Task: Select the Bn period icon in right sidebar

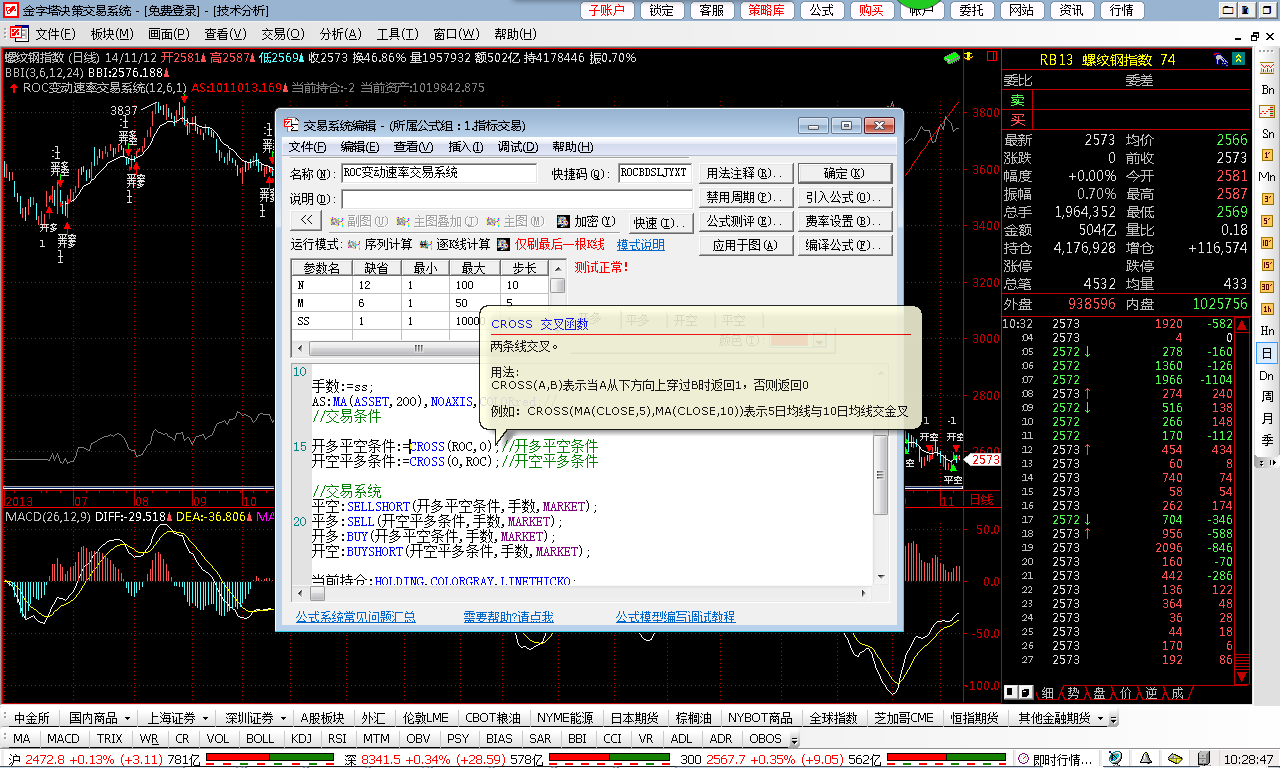Action: pos(1267,90)
